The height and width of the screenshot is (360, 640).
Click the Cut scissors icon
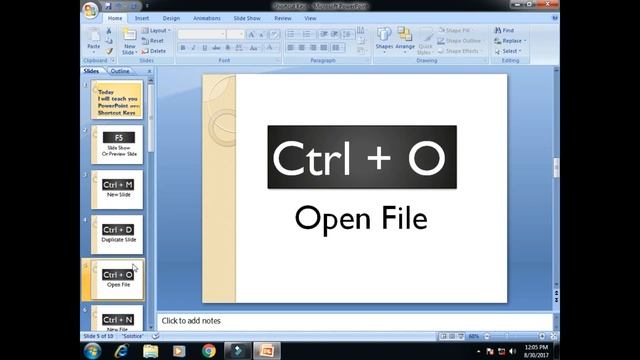[x=109, y=31]
